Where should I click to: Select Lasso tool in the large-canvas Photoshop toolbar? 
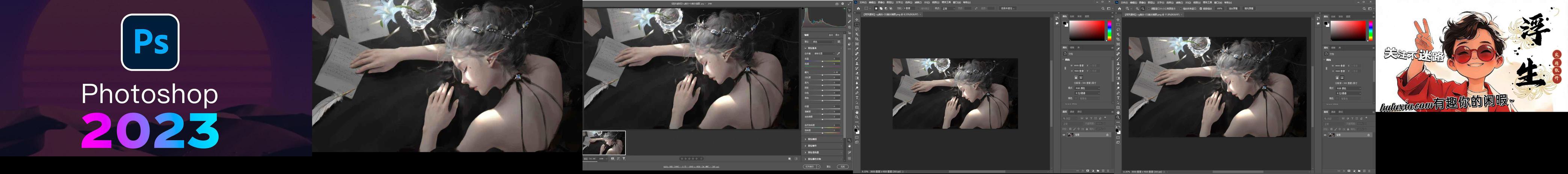(x=1118, y=29)
